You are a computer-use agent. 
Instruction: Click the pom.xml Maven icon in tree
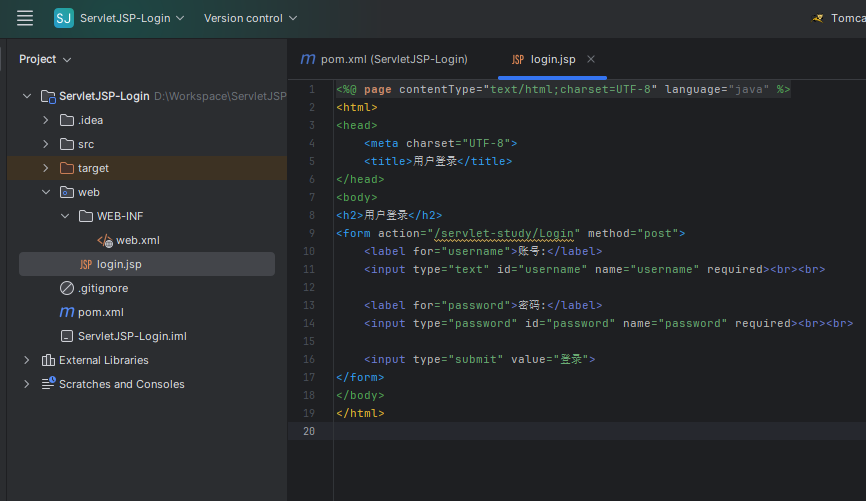pos(67,312)
